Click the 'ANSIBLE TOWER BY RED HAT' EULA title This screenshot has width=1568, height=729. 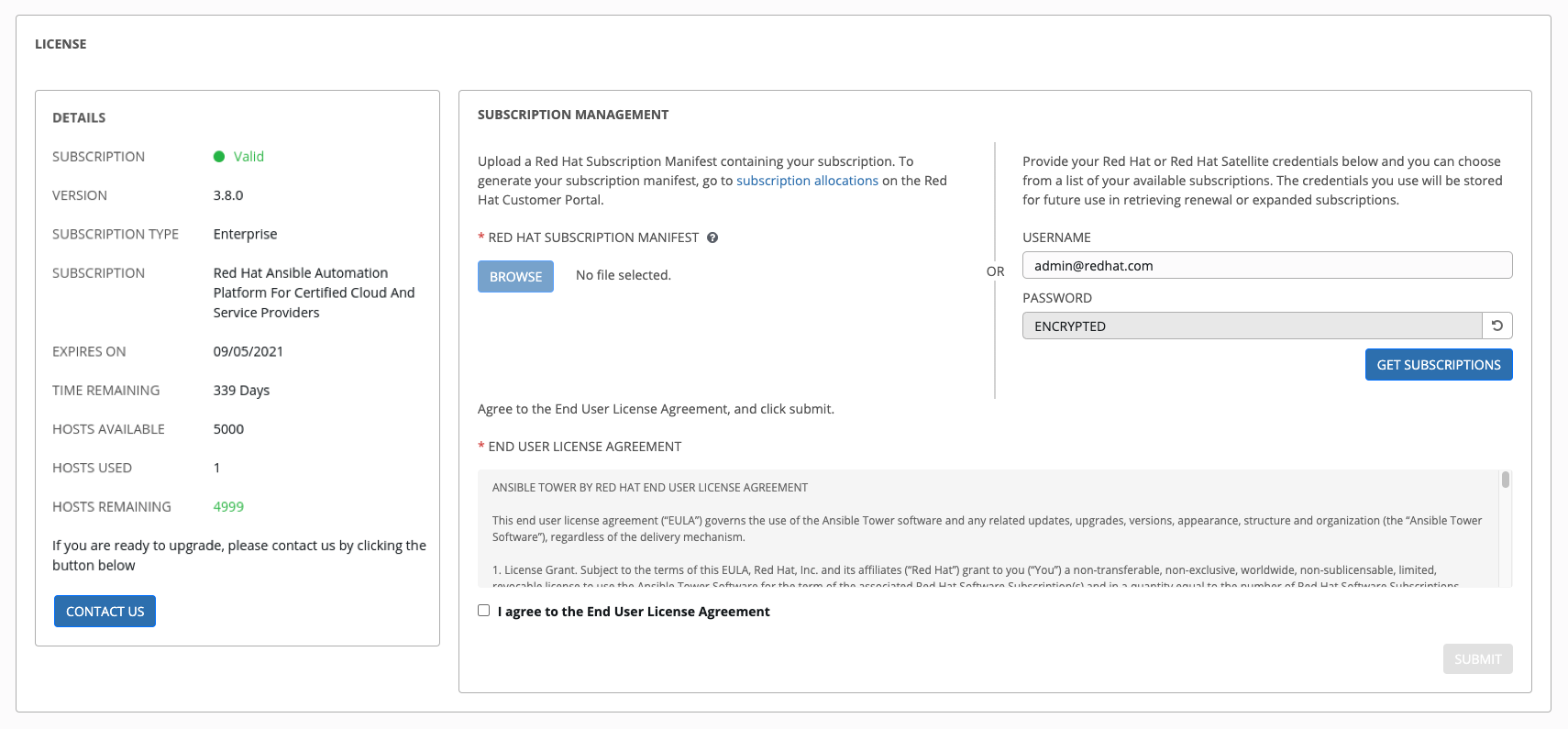[x=650, y=488]
